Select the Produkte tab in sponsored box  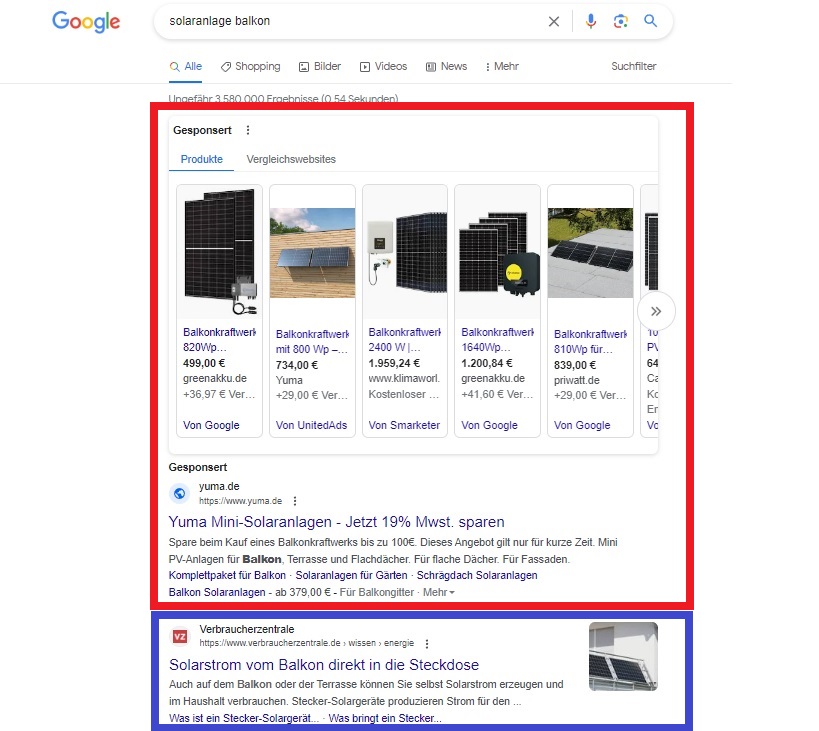(202, 159)
